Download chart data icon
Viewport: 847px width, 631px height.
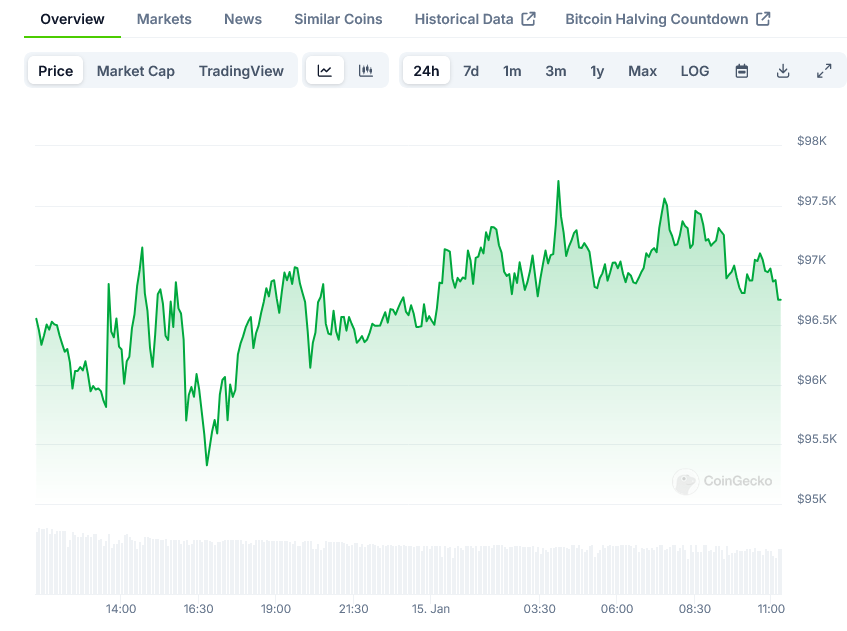pyautogui.click(x=783, y=71)
